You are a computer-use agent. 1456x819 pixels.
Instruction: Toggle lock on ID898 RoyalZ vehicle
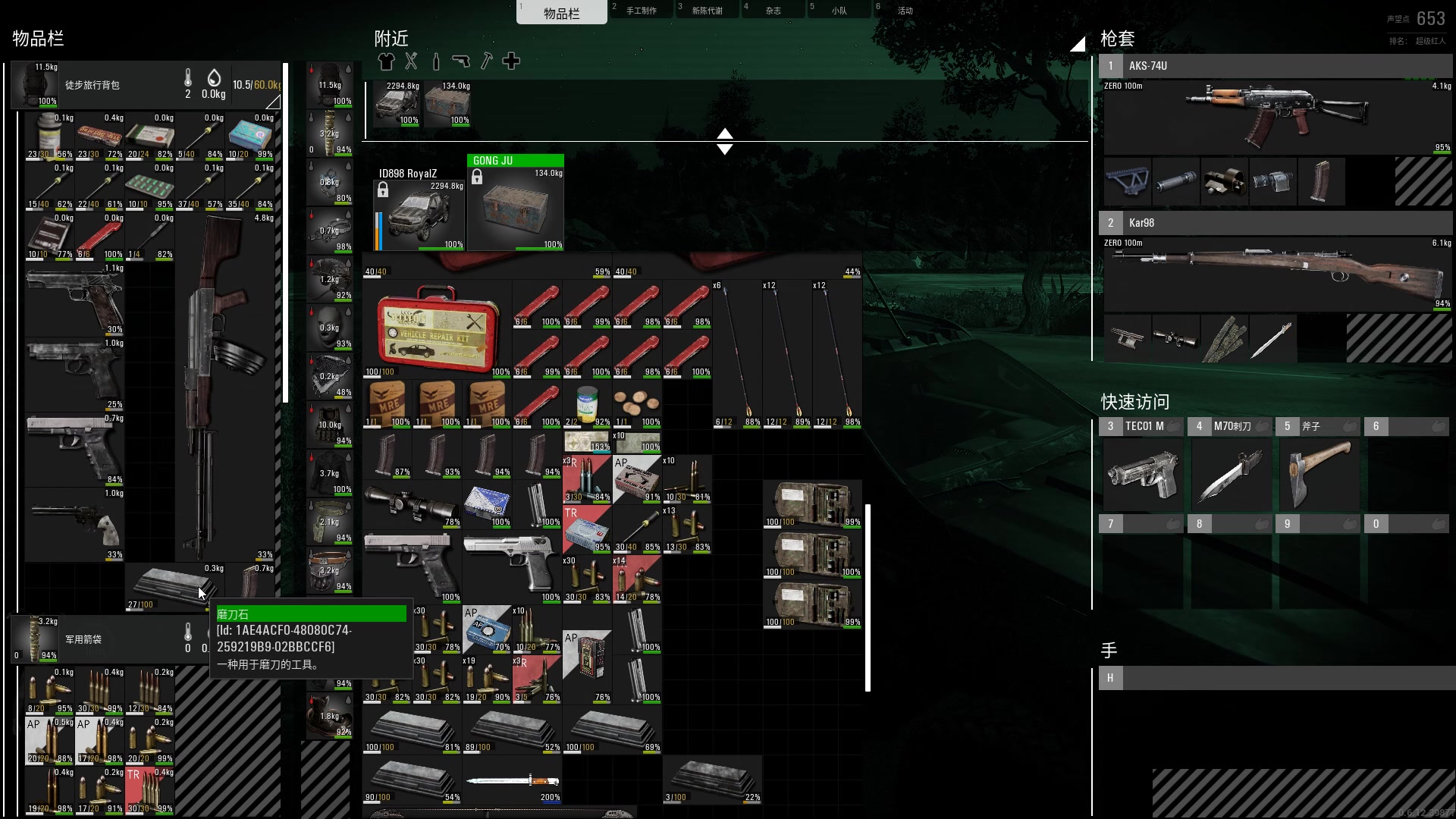(383, 189)
